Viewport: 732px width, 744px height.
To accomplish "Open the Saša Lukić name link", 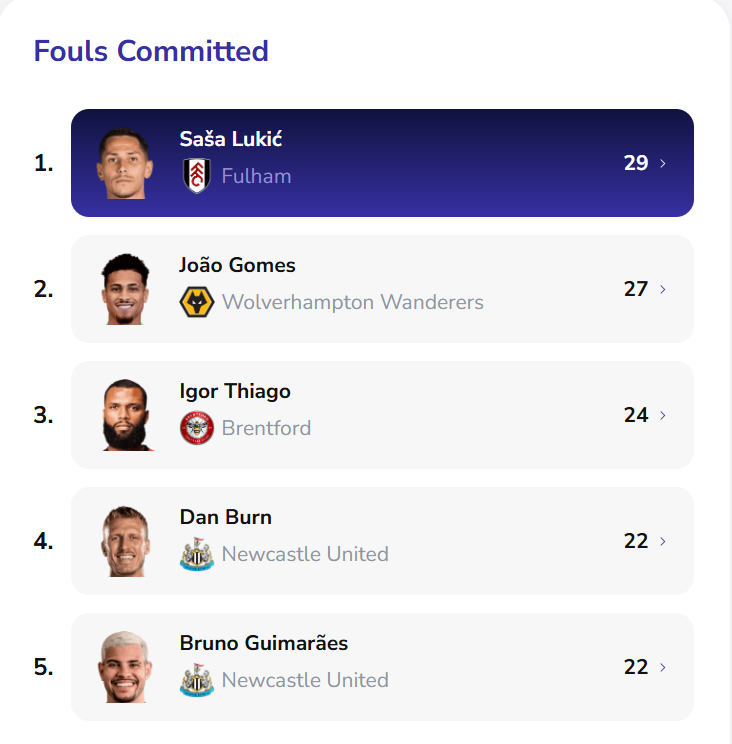I will pyautogui.click(x=231, y=139).
